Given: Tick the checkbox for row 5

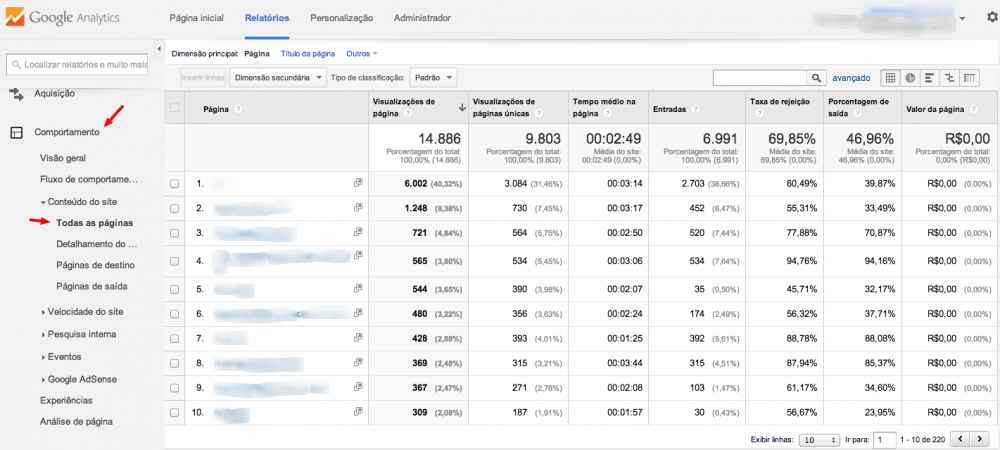Looking at the screenshot, I should [175, 288].
